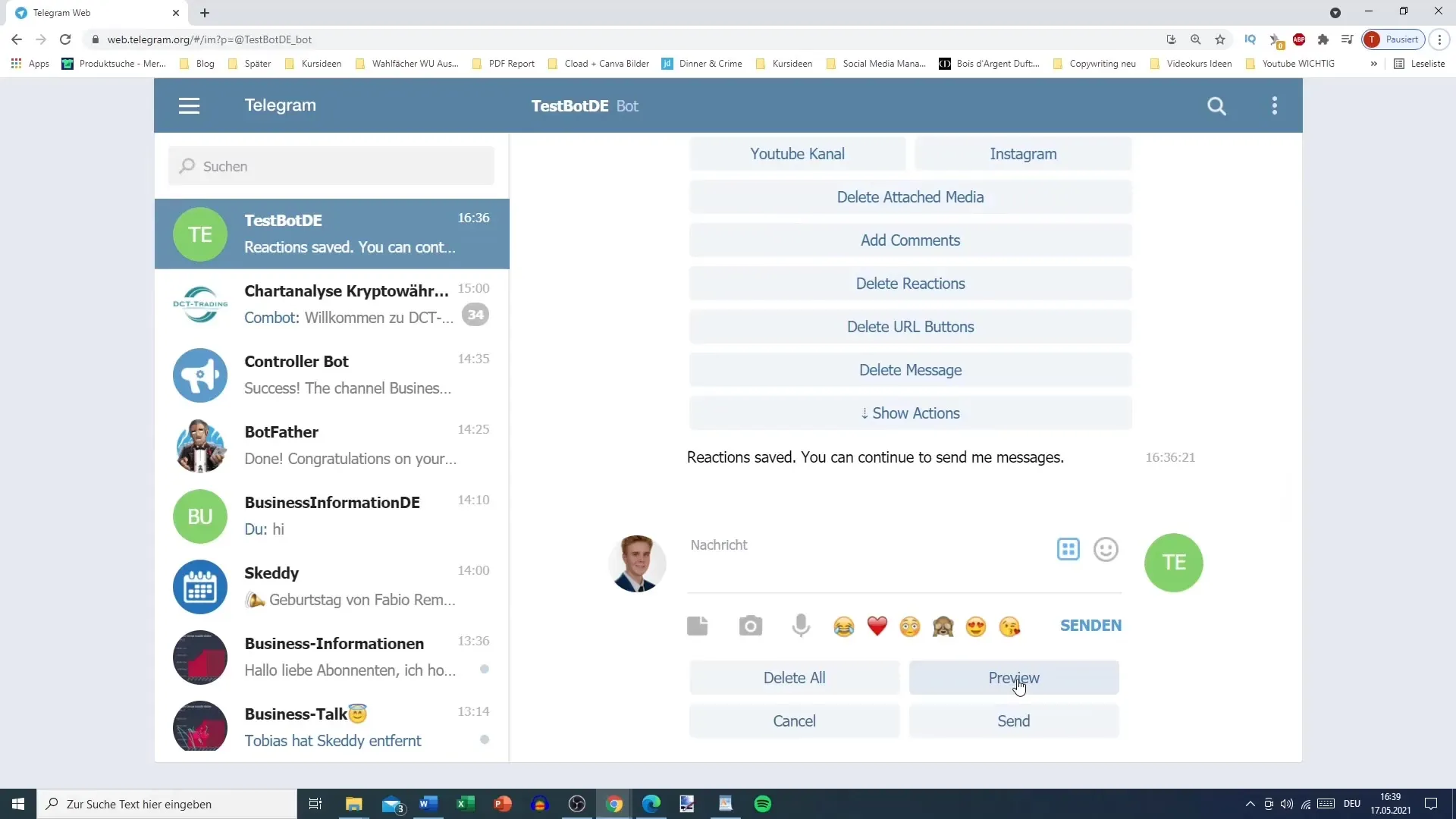
Task: Expand the Telegram hamburger menu
Action: 190,105
